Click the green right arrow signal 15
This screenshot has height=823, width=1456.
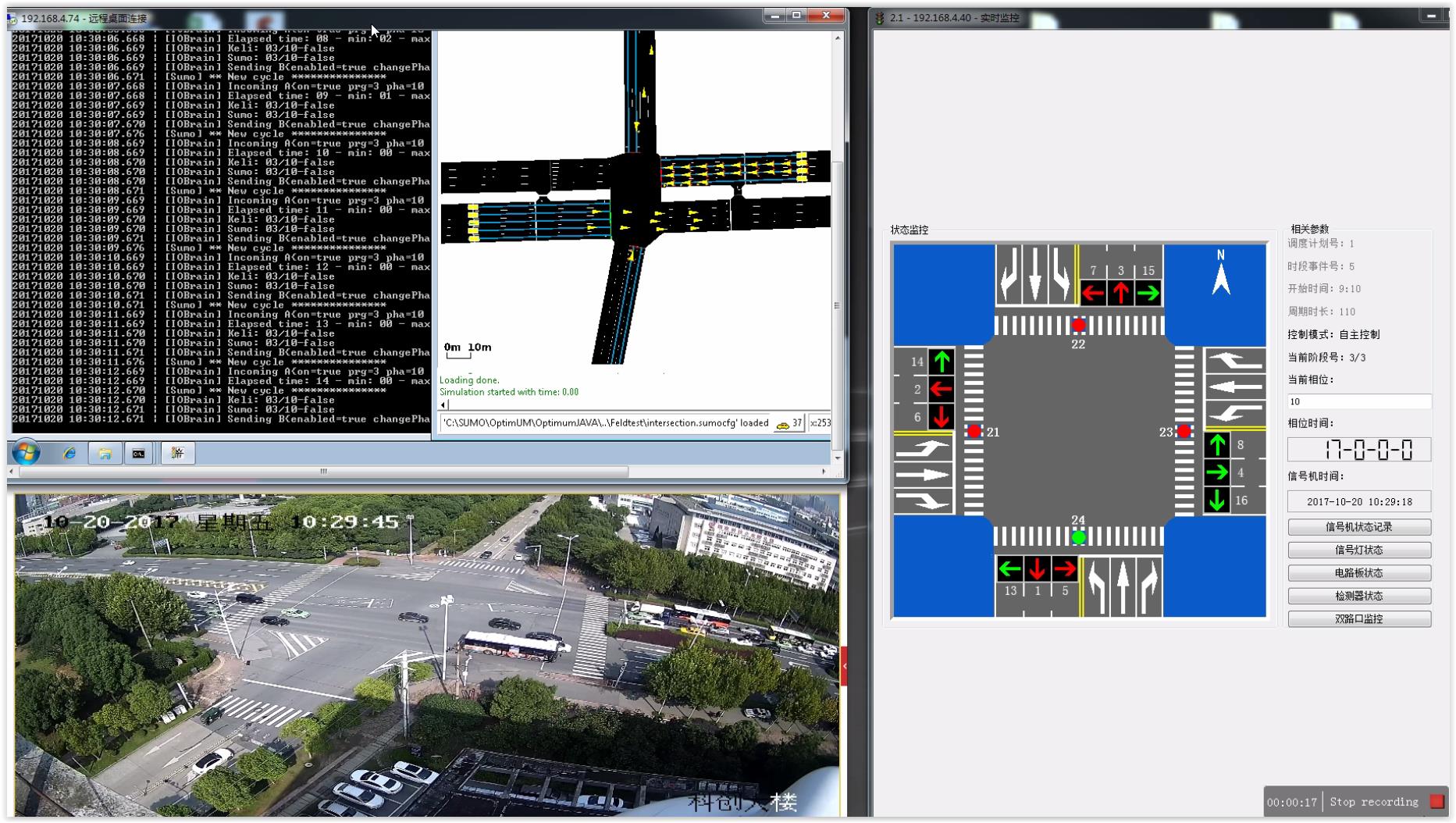click(1148, 294)
